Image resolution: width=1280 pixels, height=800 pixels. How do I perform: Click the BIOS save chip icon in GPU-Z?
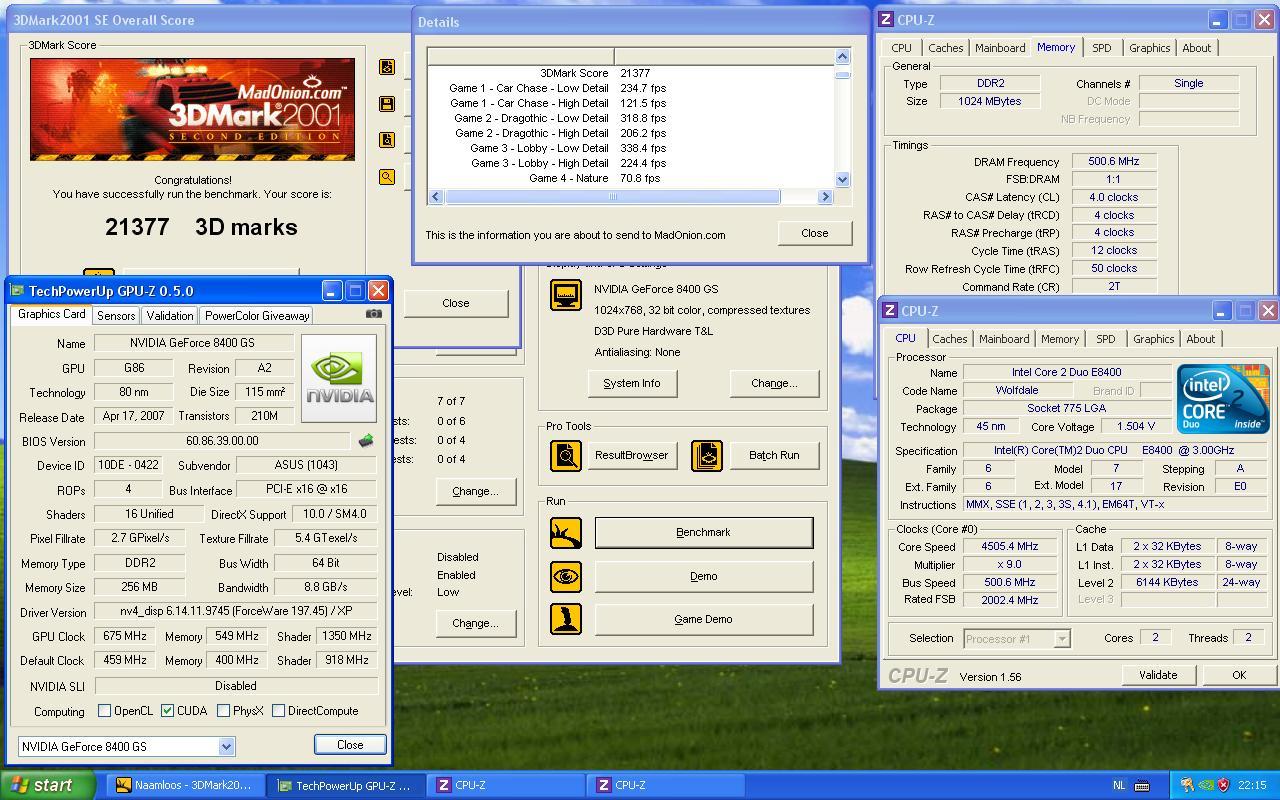coord(366,441)
